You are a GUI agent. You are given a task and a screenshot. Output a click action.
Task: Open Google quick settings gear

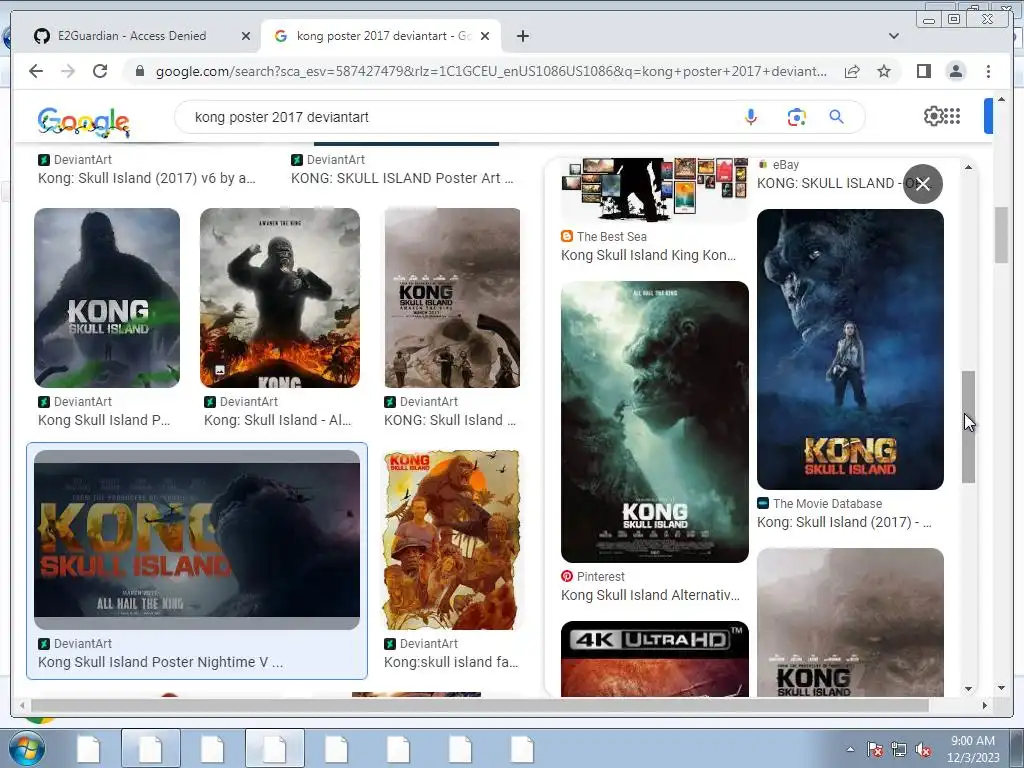[x=933, y=116]
